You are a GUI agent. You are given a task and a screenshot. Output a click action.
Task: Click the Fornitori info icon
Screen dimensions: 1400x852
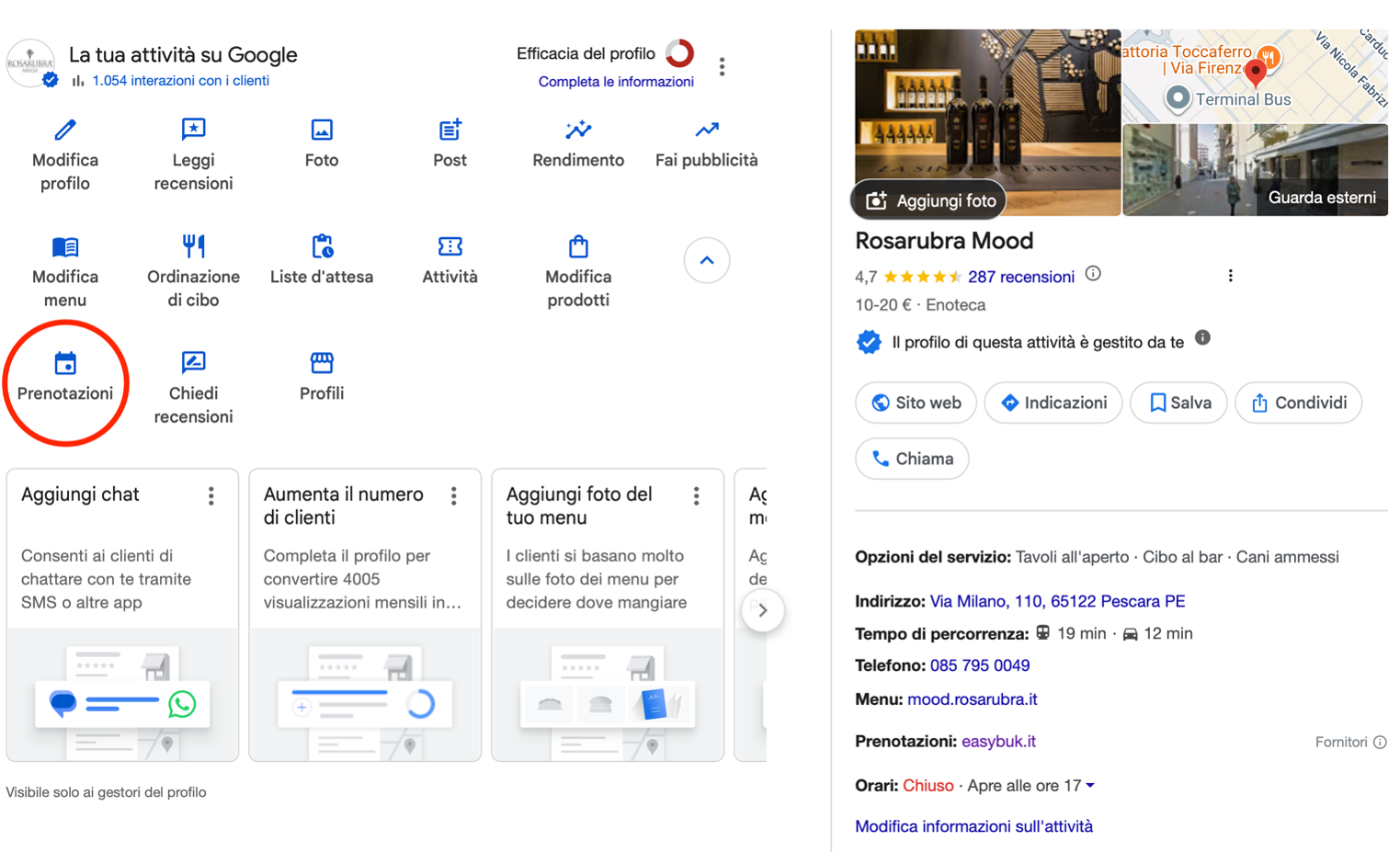click(x=1380, y=742)
